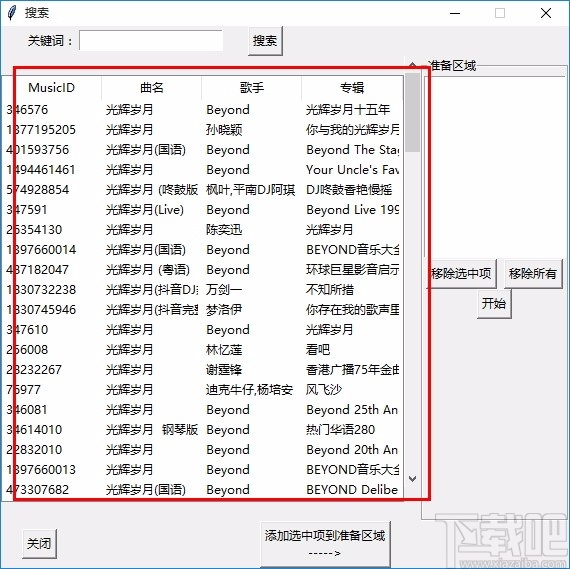The image size is (570, 569).
Task: Select row with MusicID 437182047
Action: [202, 269]
